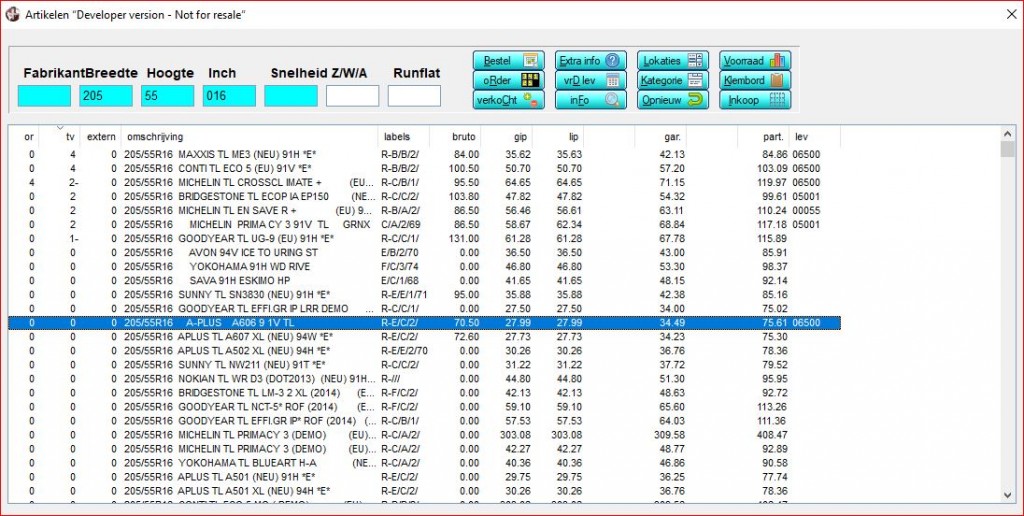Screen dimensions: 1024x516
Task: Click the Fabrikant input field
Action: (44, 96)
